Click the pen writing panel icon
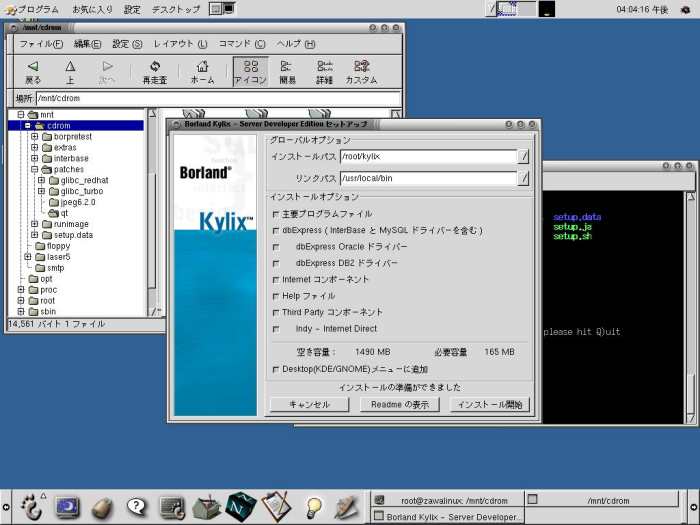This screenshot has width=700, height=525. (x=346, y=507)
